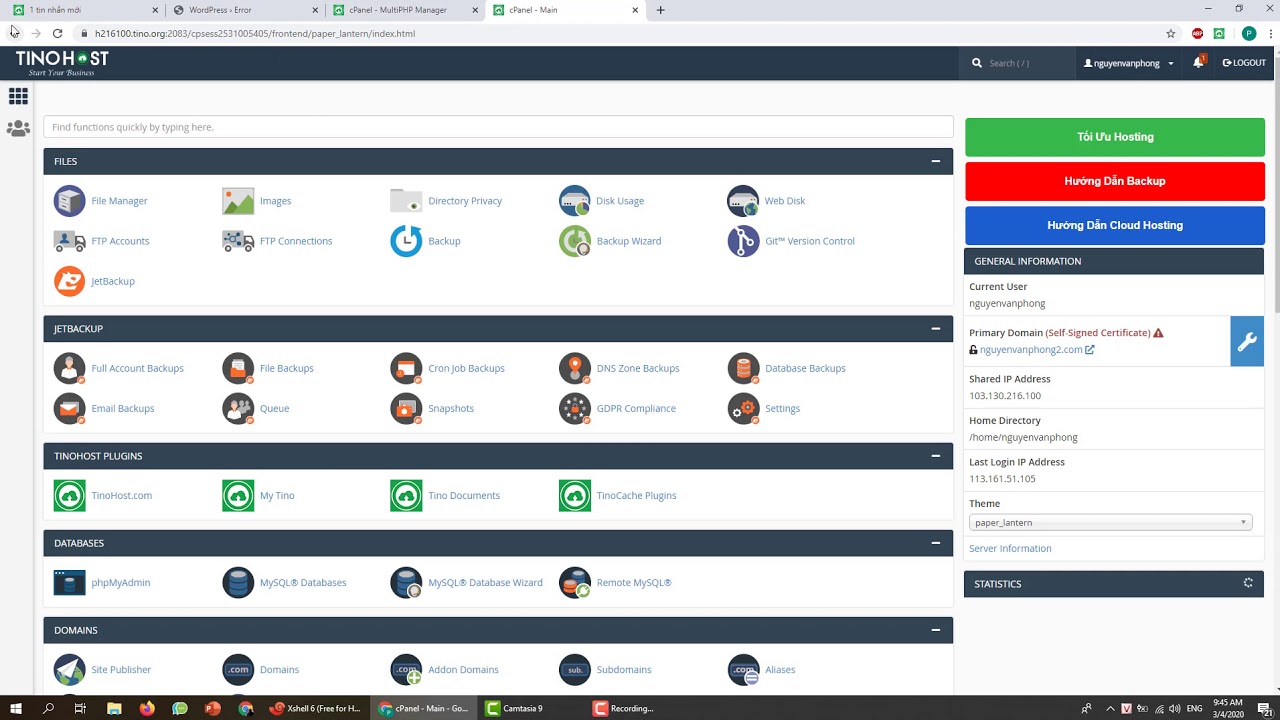This screenshot has width=1280, height=720.
Task: Click the wrench icon beside Primary Domain
Action: pyautogui.click(x=1247, y=342)
